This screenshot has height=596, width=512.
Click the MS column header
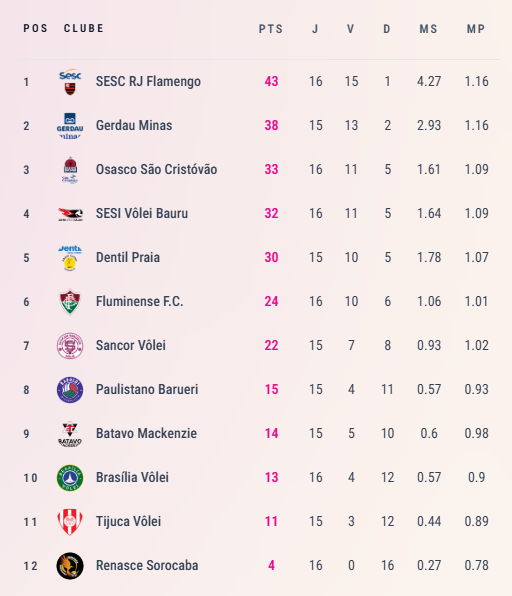tap(428, 29)
